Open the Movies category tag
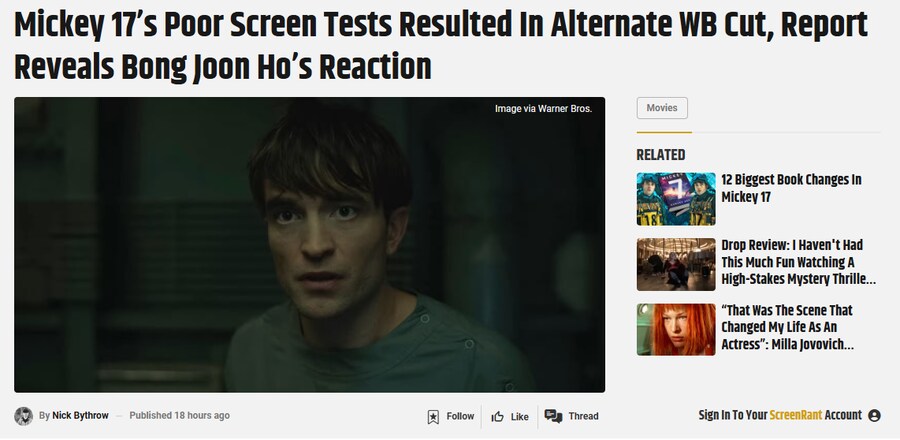The image size is (900, 440). [662, 108]
